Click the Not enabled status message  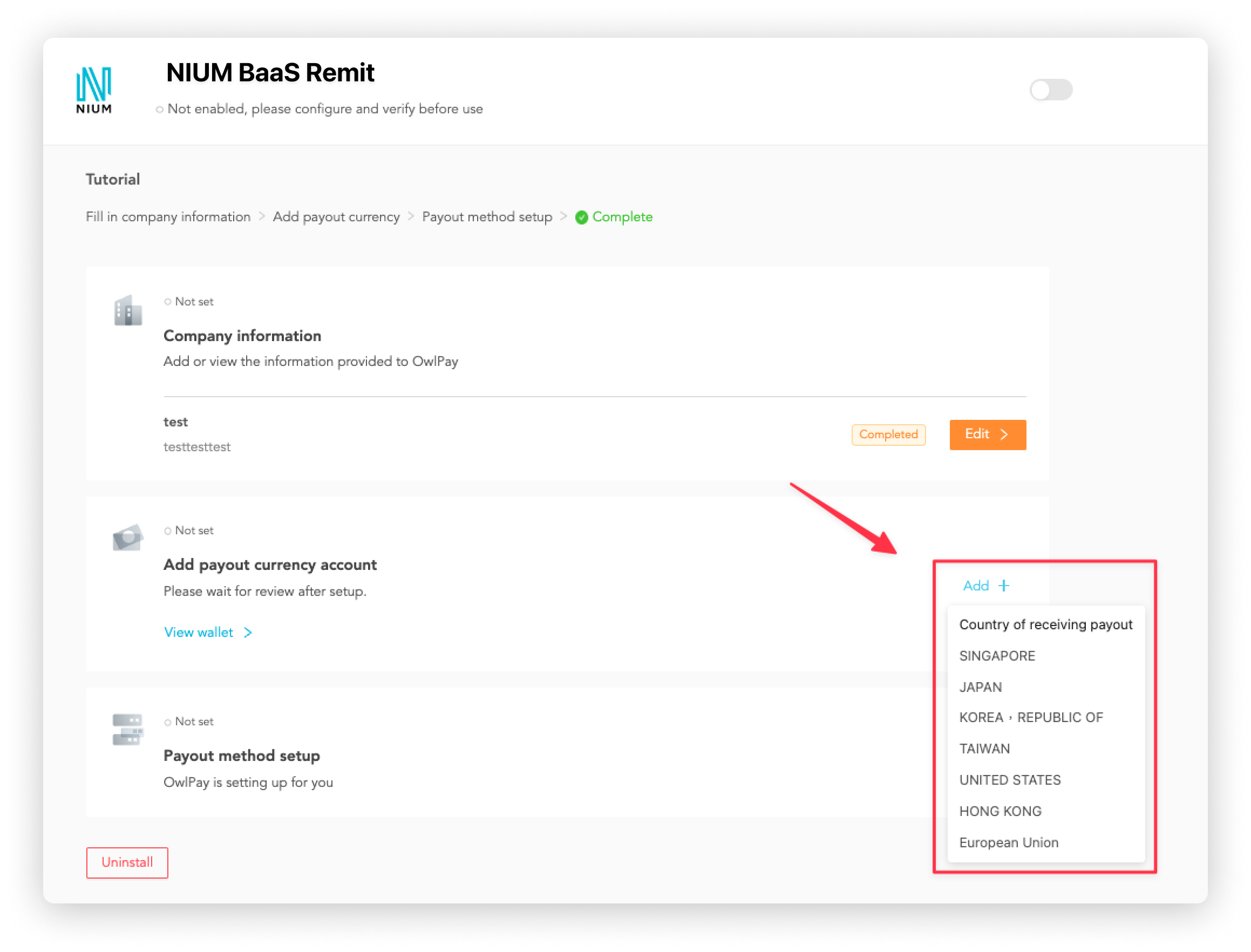[325, 109]
